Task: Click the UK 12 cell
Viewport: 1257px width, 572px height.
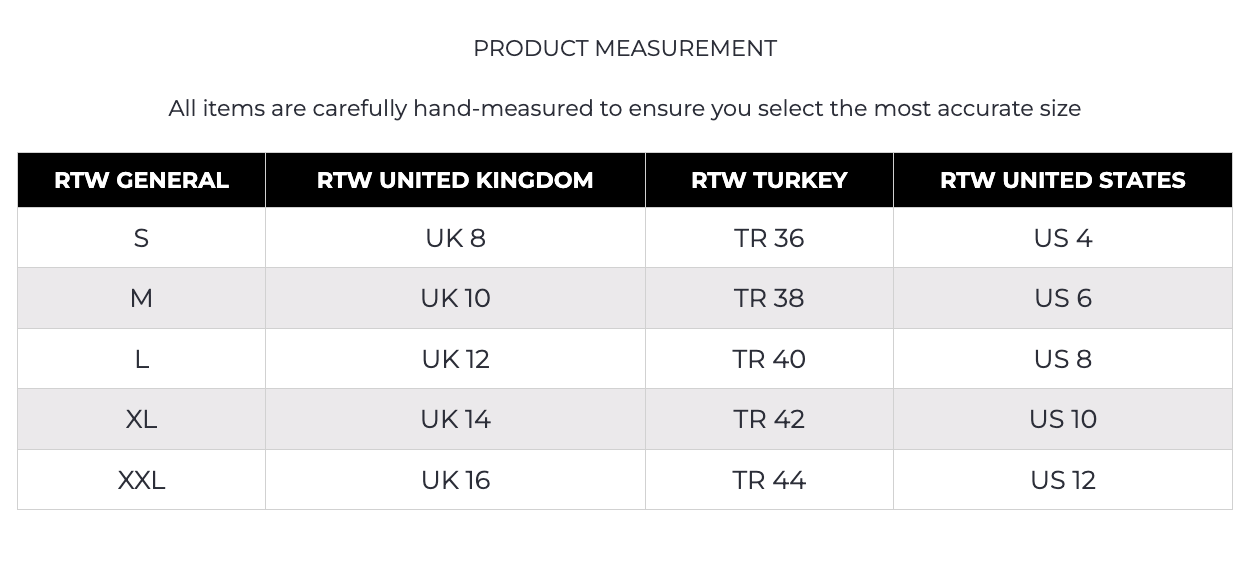Action: pyautogui.click(x=455, y=359)
